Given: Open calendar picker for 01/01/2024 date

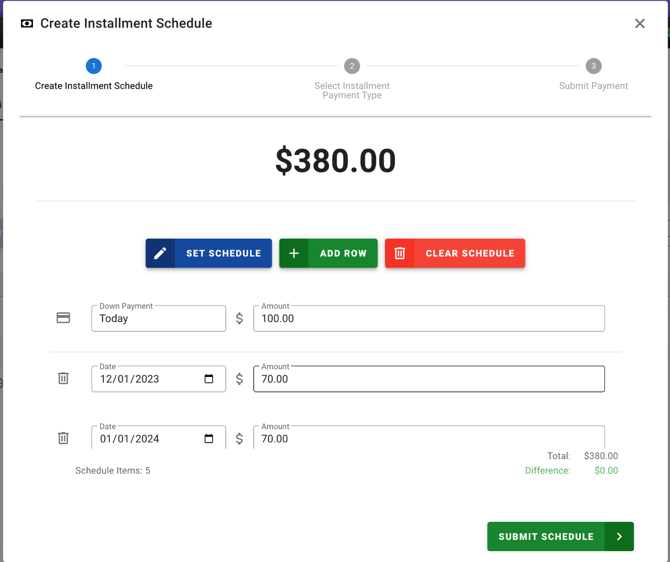Looking at the screenshot, I should 209,439.
